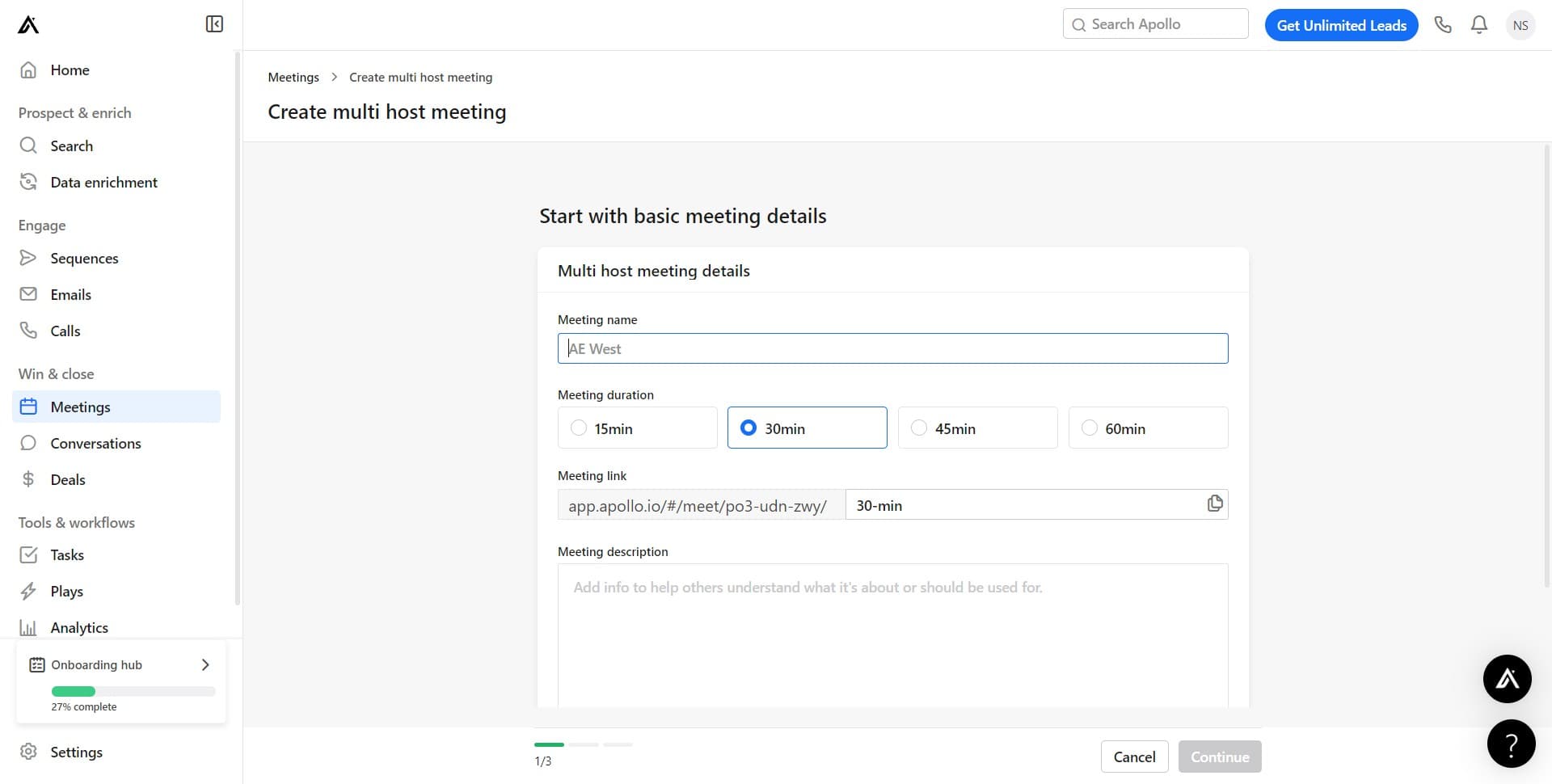Click the Apollo logo in the sidebar
Viewport: 1552px width, 784px height.
[x=27, y=24]
